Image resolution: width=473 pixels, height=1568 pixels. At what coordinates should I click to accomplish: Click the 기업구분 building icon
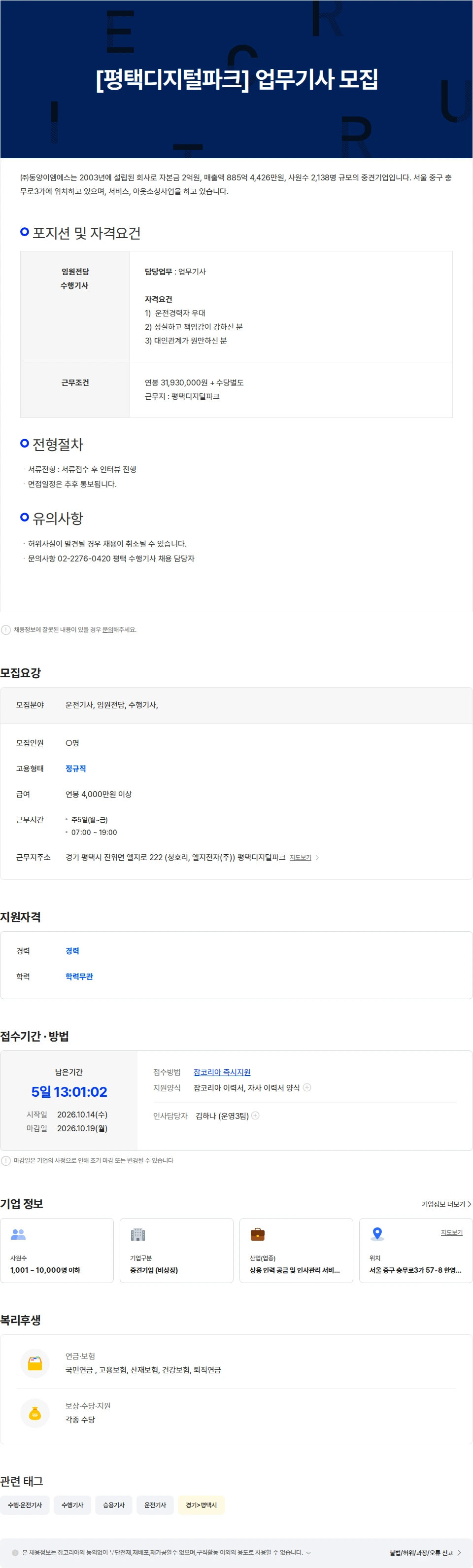coord(137,1234)
